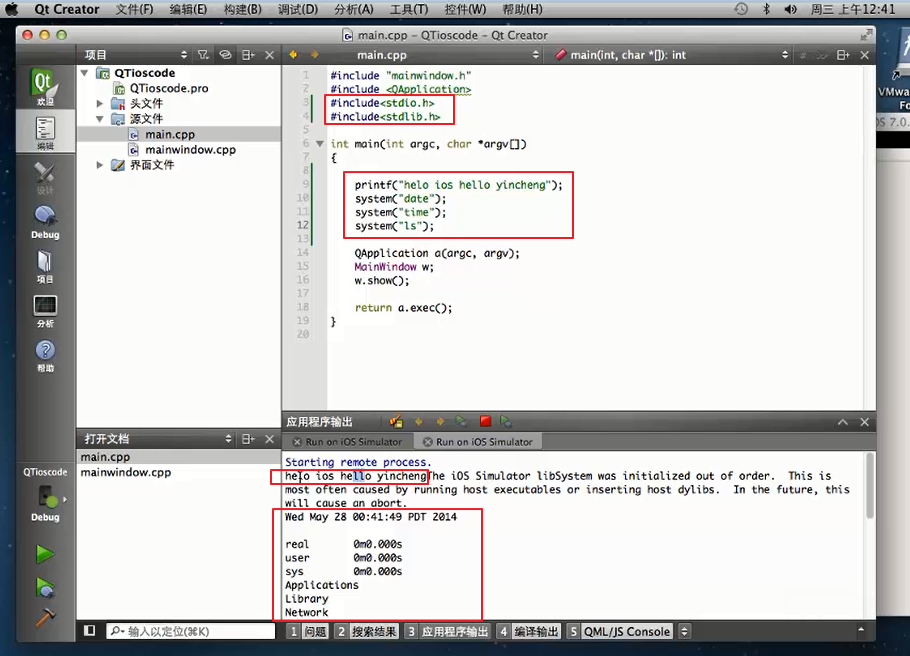Click the Start Debugging run button
The height and width of the screenshot is (656, 910).
click(x=45, y=587)
